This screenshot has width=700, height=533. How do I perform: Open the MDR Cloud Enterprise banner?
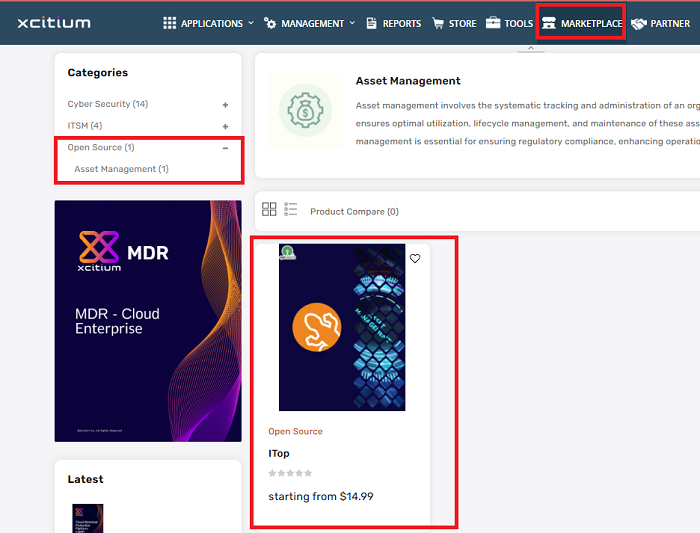point(148,321)
